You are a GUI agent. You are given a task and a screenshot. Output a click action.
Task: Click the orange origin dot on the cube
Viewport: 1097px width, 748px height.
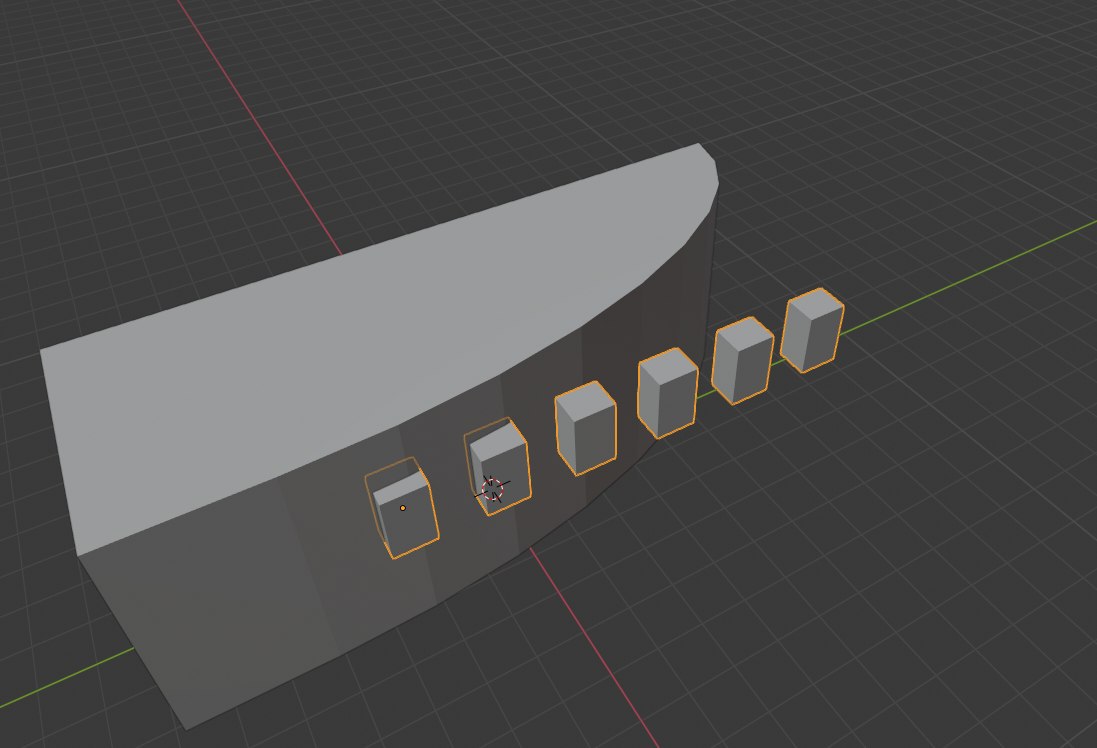coord(402,508)
